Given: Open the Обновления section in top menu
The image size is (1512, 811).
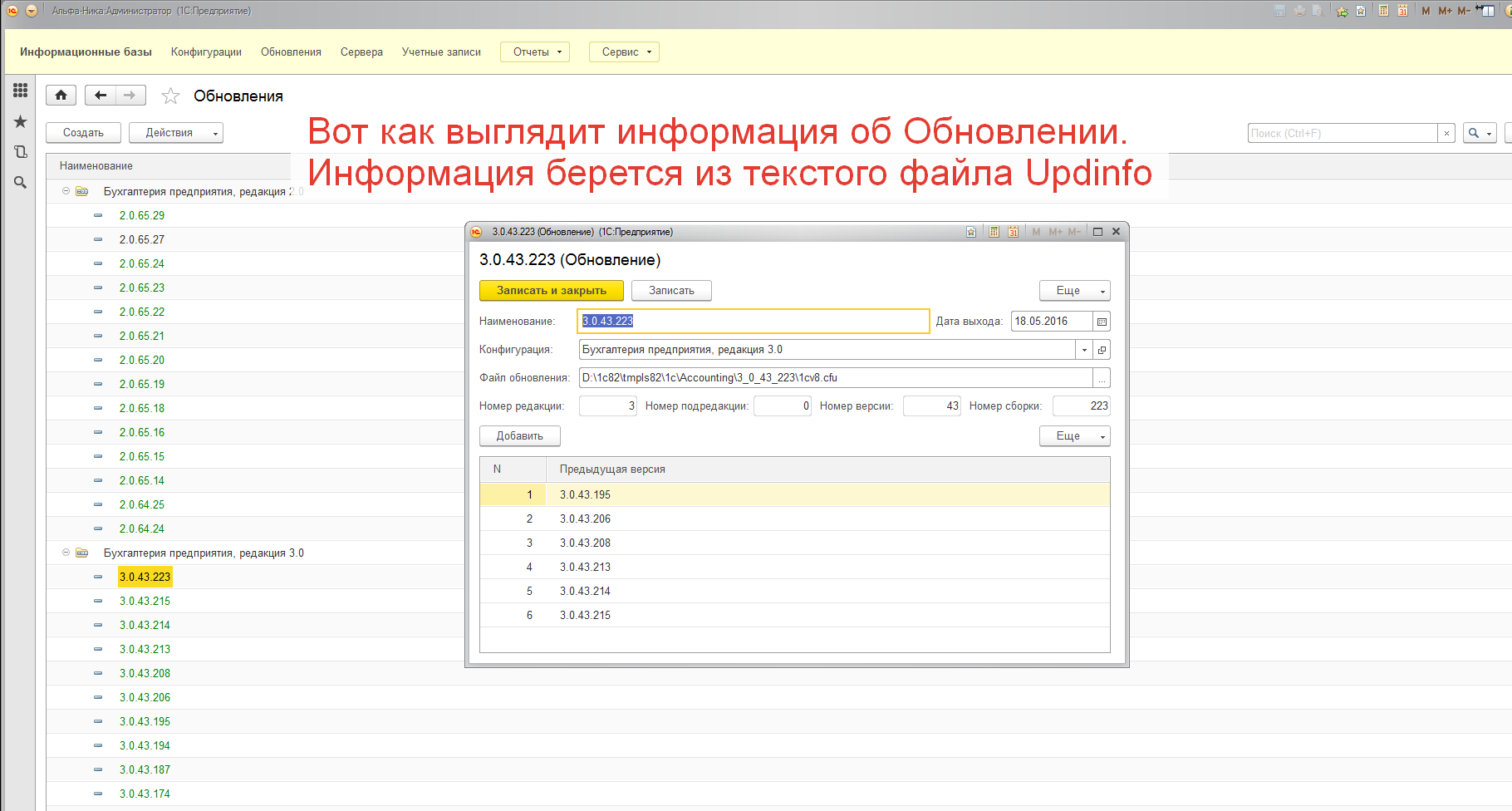Looking at the screenshot, I should [x=291, y=52].
